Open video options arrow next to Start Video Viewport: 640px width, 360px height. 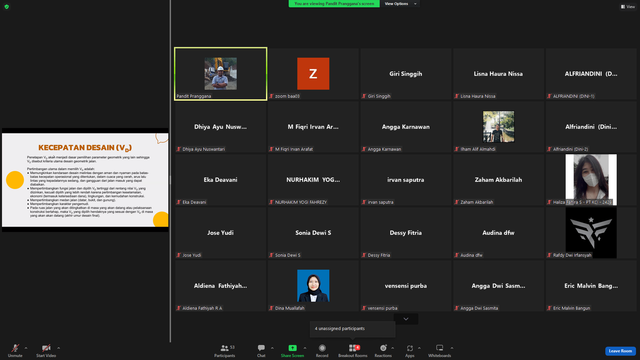click(x=59, y=348)
